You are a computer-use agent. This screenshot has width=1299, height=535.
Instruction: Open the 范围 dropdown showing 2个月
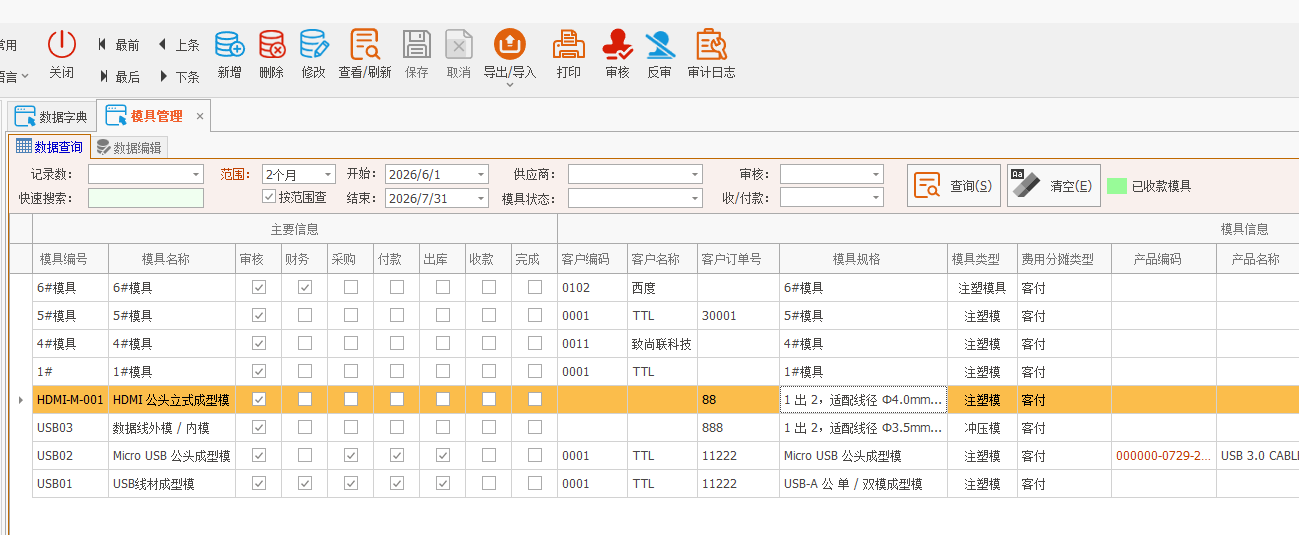(x=328, y=174)
